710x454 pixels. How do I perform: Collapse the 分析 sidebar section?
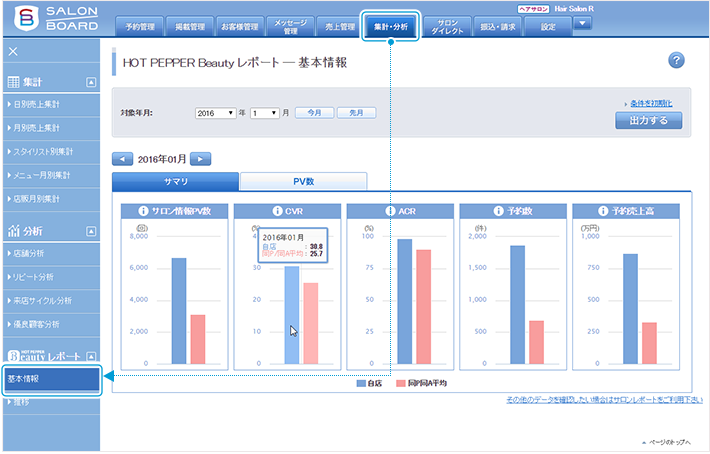91,231
